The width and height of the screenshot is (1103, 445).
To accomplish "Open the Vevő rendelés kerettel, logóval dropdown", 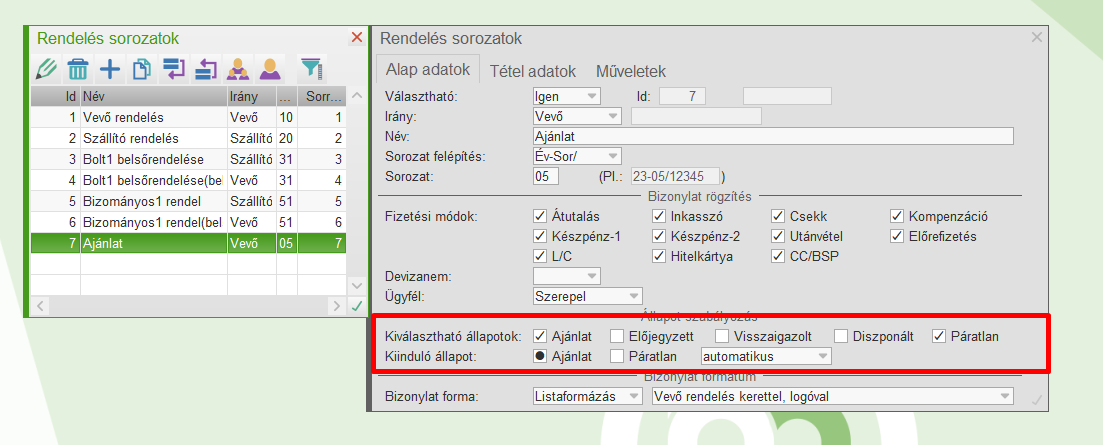I will click(833, 396).
